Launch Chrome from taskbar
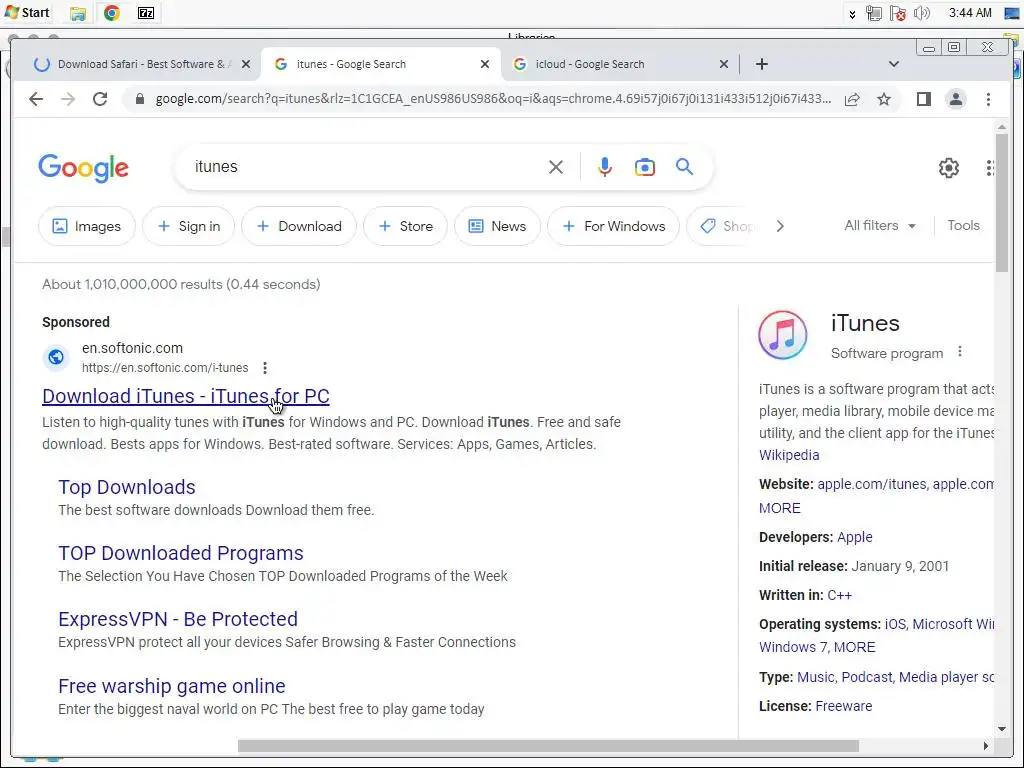Viewport: 1024px width, 768px height. [x=112, y=12]
